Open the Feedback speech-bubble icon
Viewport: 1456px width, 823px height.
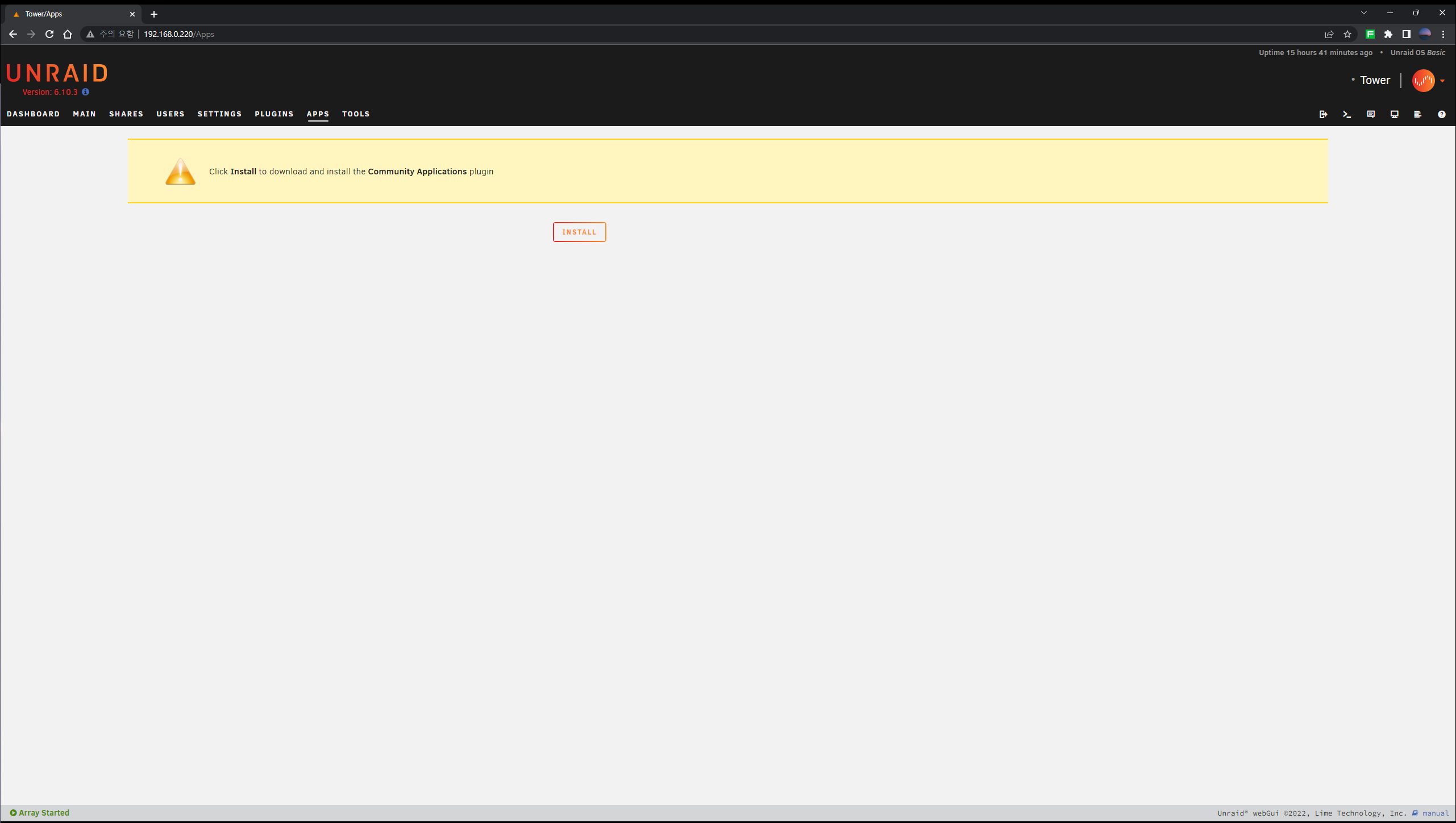pos(1371,114)
